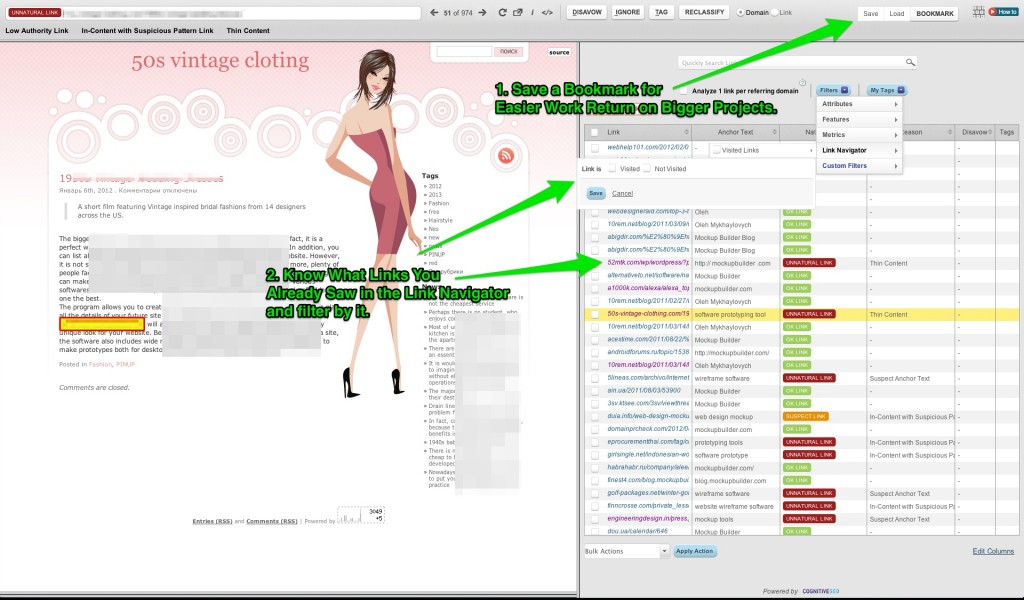
Task: Expand the Link Navigator submenu
Action: coord(859,150)
